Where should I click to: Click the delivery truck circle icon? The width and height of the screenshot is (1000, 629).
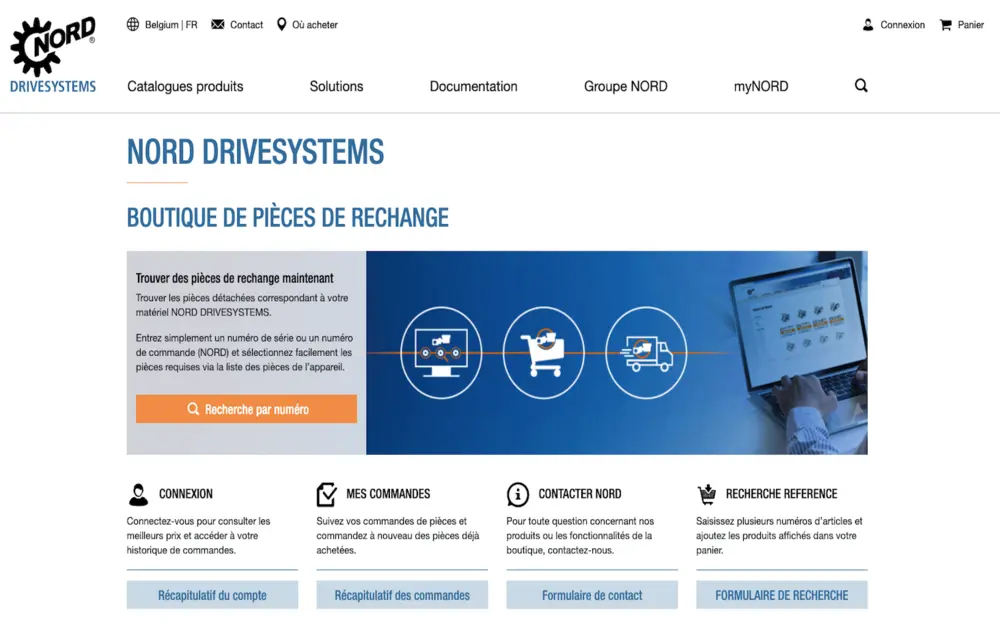click(x=646, y=353)
